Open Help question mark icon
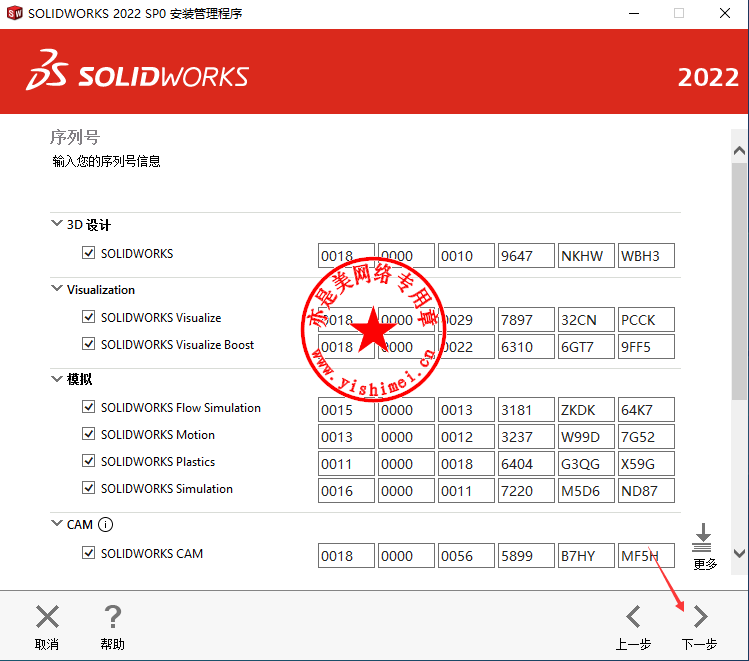Viewport: 749px width, 661px height. tap(113, 616)
